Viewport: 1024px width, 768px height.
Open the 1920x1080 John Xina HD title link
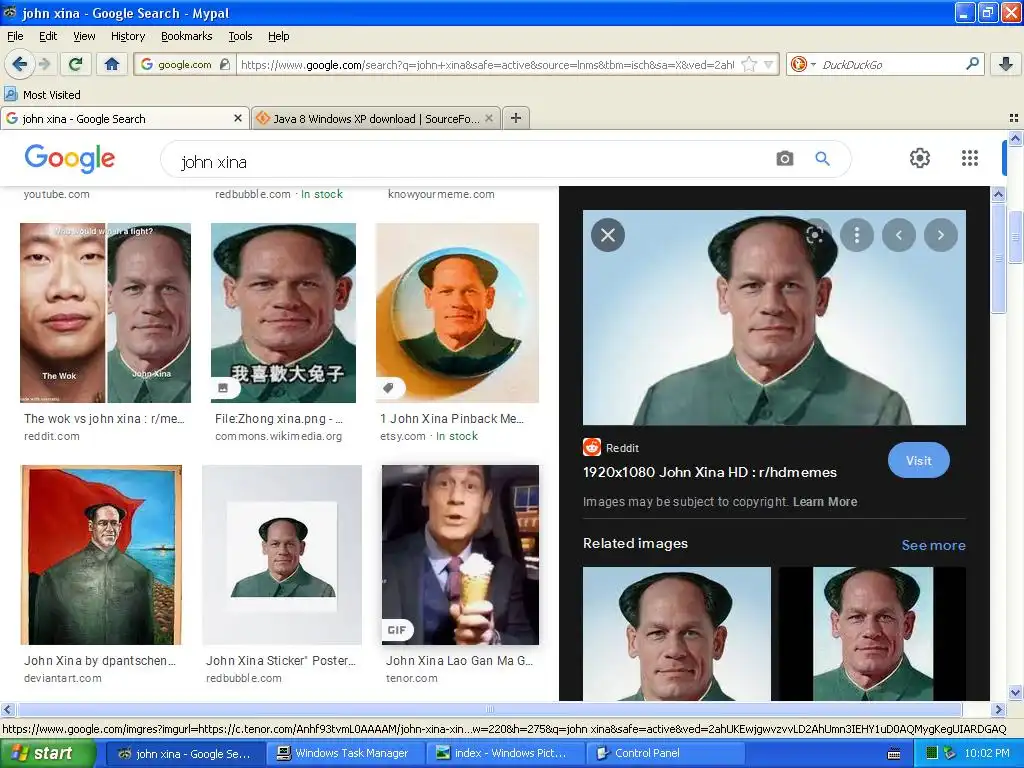(710, 472)
